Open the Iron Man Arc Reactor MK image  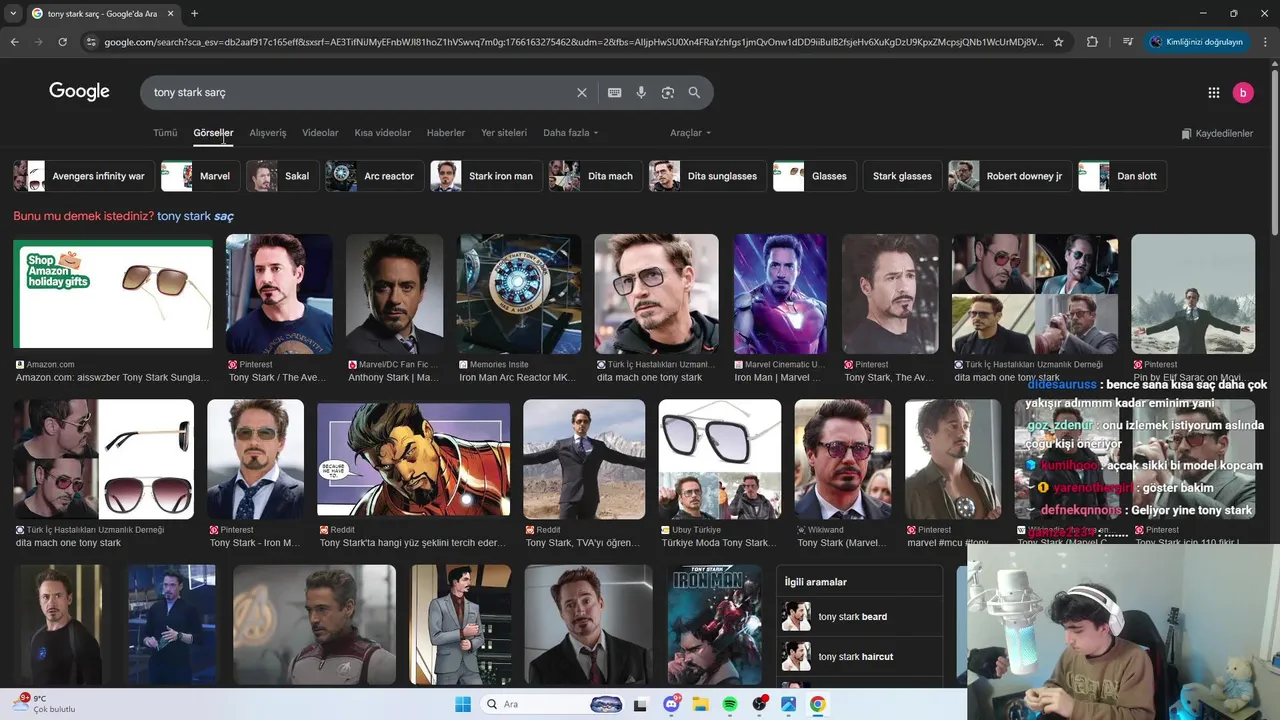519,294
